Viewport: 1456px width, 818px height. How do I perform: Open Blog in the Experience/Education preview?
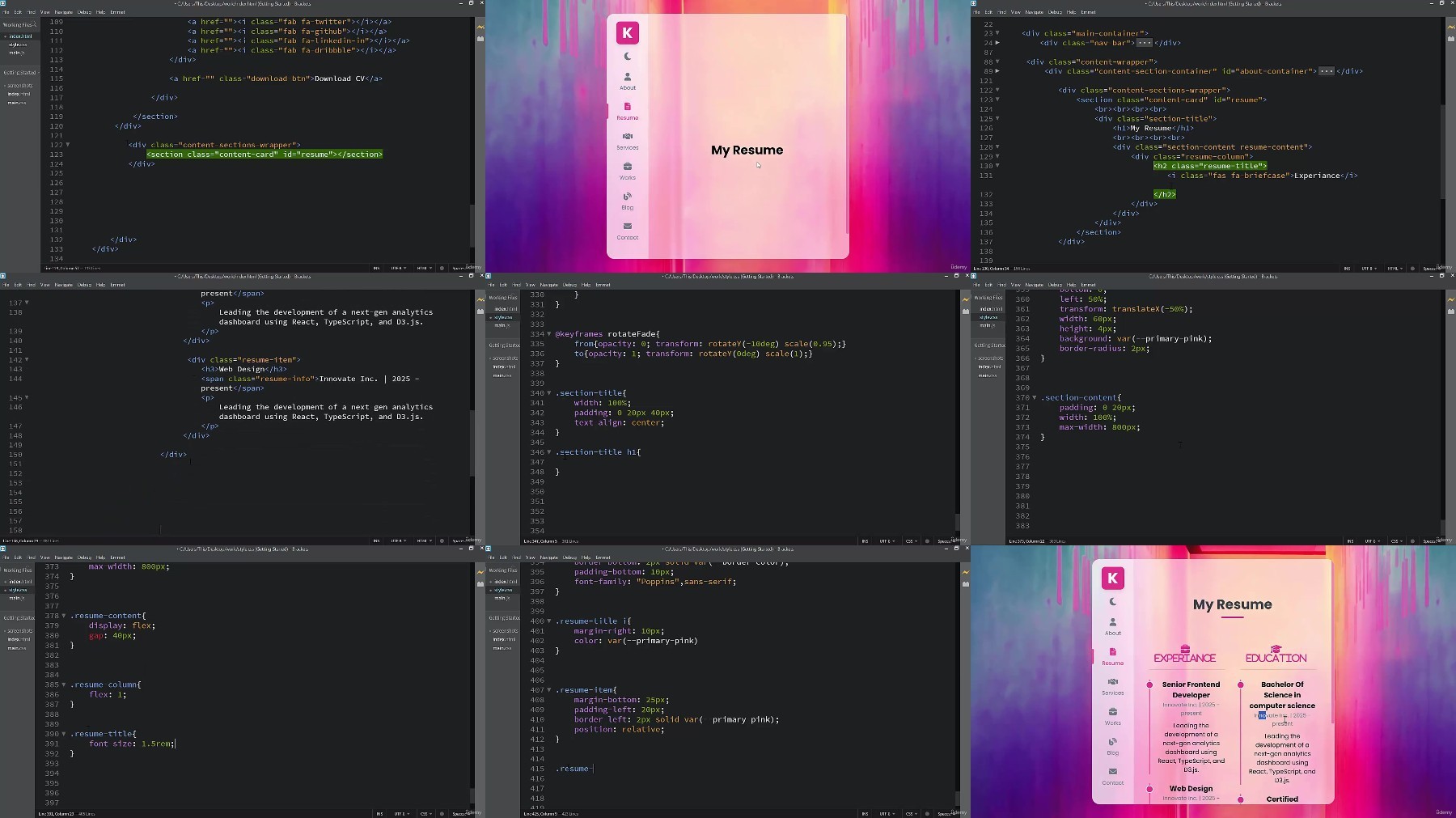1113,746
